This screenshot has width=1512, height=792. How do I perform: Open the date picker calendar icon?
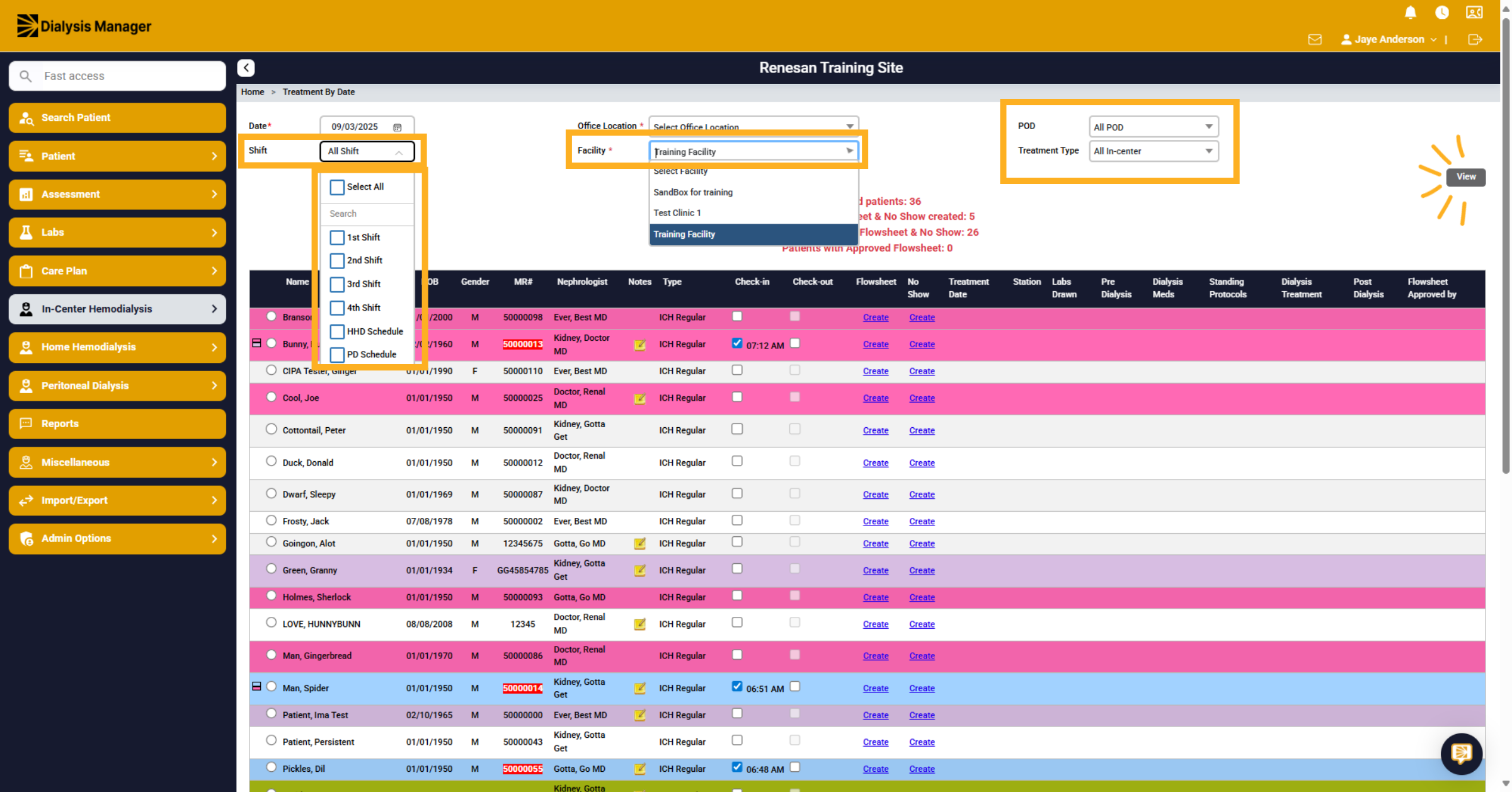(x=398, y=127)
